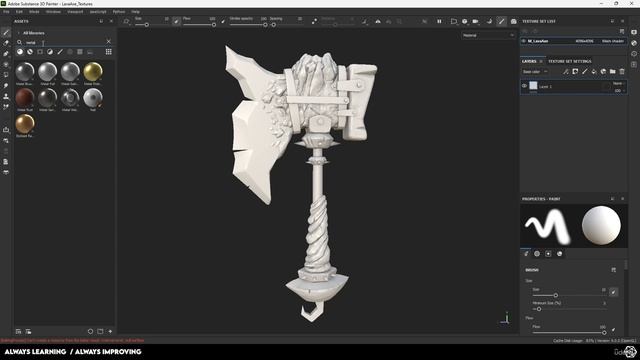640x360 pixels.
Task: Add a new folder in Layers
Action: (613, 72)
